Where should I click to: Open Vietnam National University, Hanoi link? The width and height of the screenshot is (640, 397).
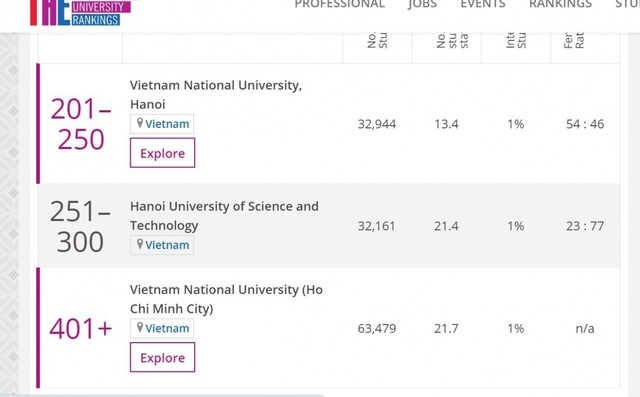coord(216,95)
